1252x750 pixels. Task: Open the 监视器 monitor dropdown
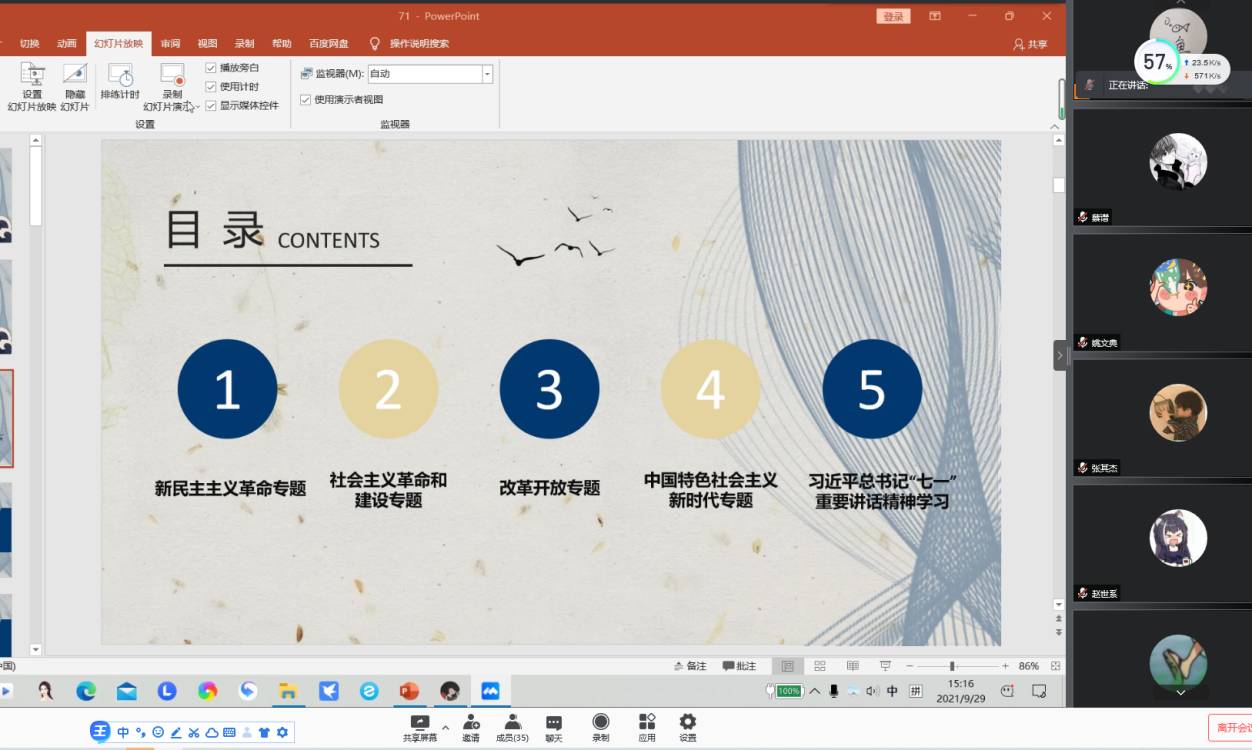(487, 74)
